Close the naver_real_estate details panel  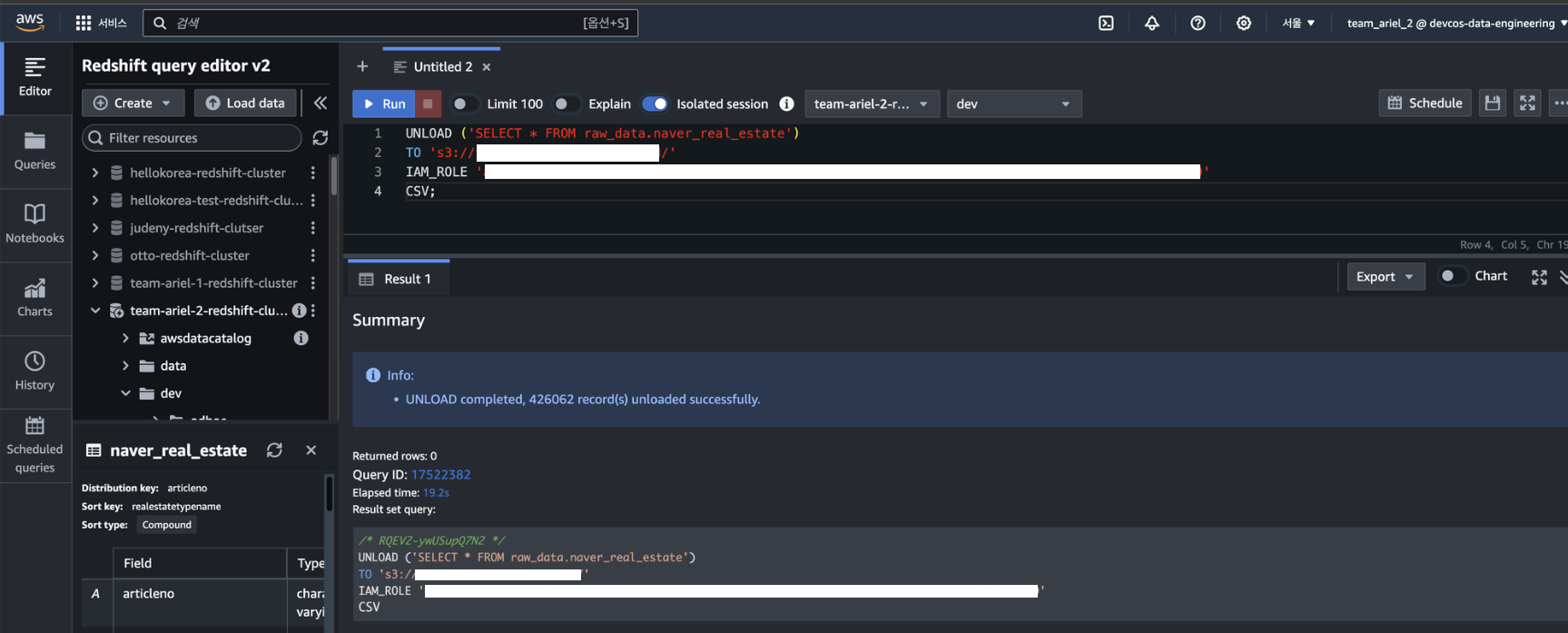[311, 450]
